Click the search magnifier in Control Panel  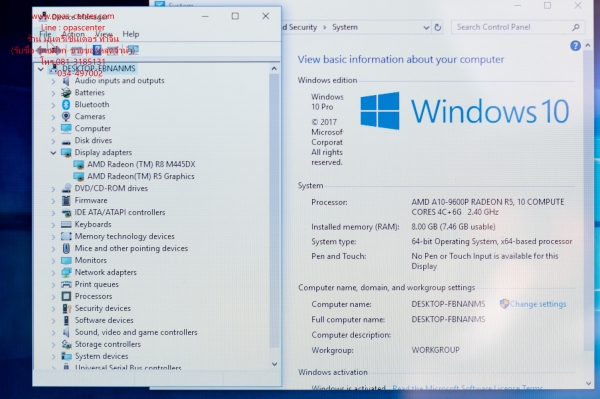click(576, 27)
